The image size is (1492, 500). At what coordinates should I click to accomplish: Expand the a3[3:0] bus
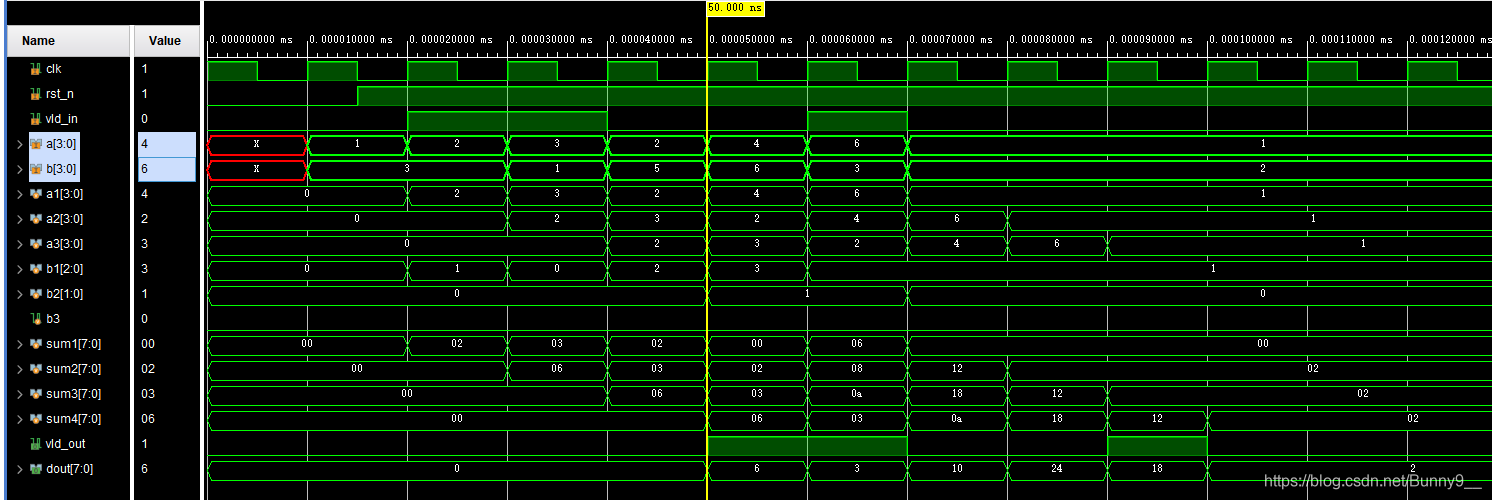(19, 244)
